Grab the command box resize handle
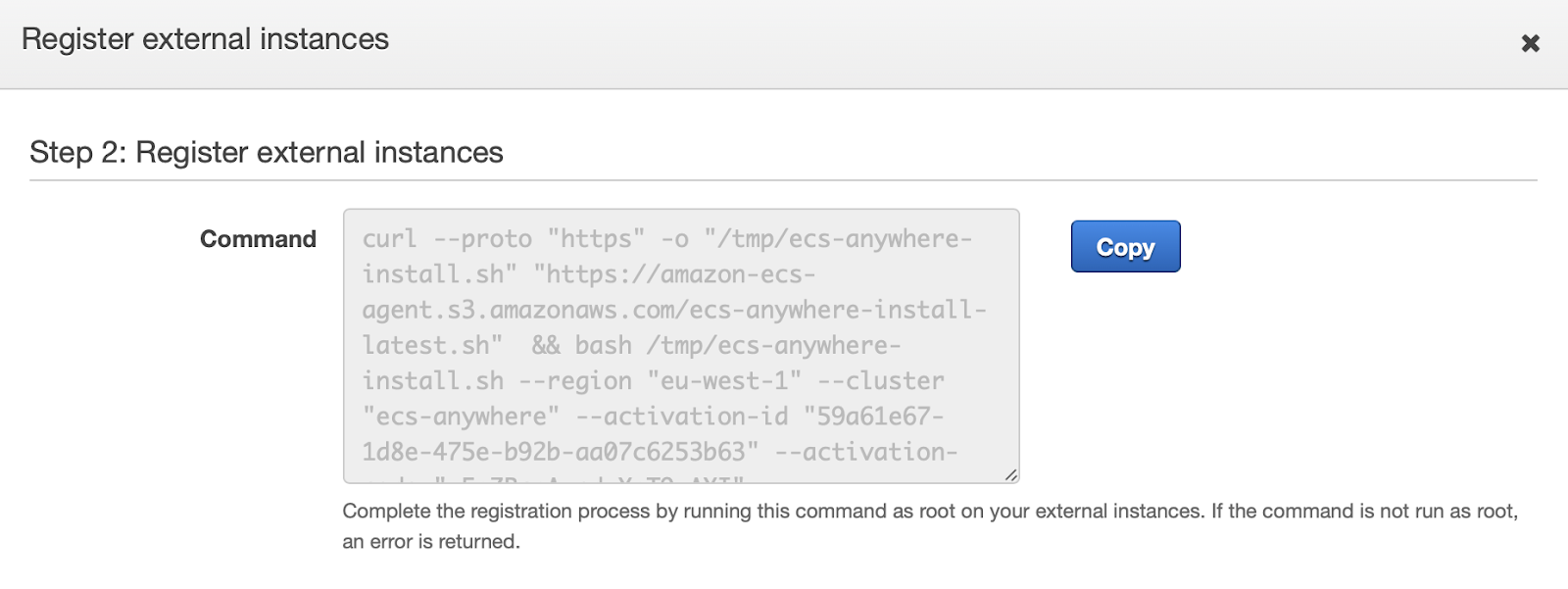Screen dimensions: 1568x589 1010,474
